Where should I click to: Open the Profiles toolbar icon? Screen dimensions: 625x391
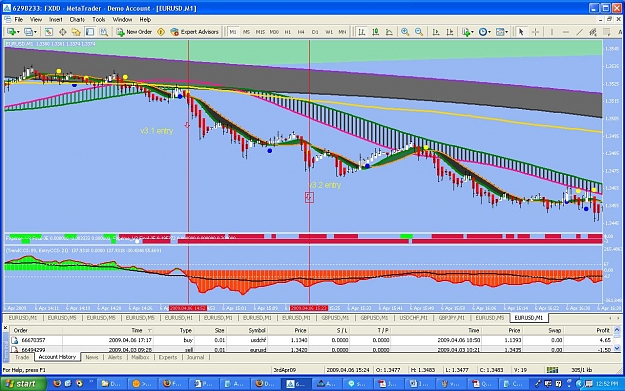[29, 32]
